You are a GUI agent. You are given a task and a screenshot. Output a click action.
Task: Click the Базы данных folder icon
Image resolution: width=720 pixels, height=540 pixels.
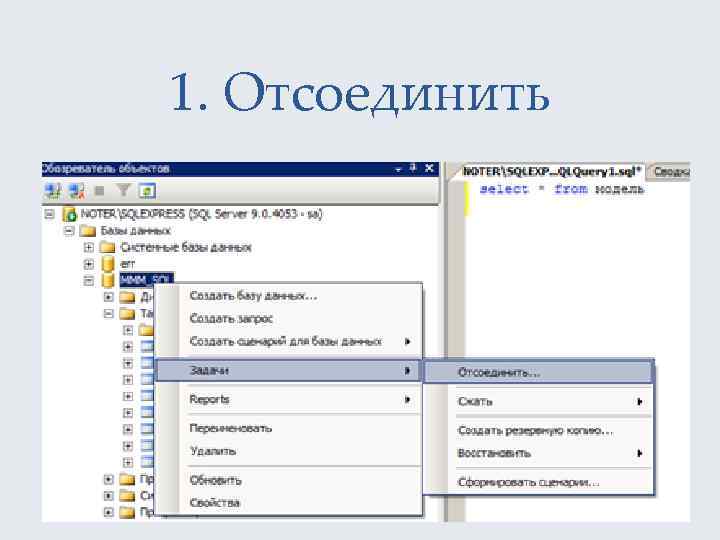[x=88, y=231]
